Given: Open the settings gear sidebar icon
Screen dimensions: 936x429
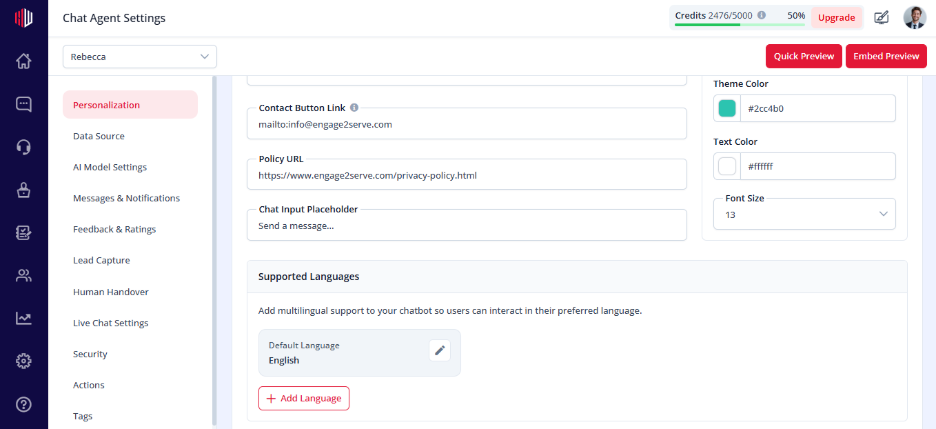Looking at the screenshot, I should coord(23,362).
